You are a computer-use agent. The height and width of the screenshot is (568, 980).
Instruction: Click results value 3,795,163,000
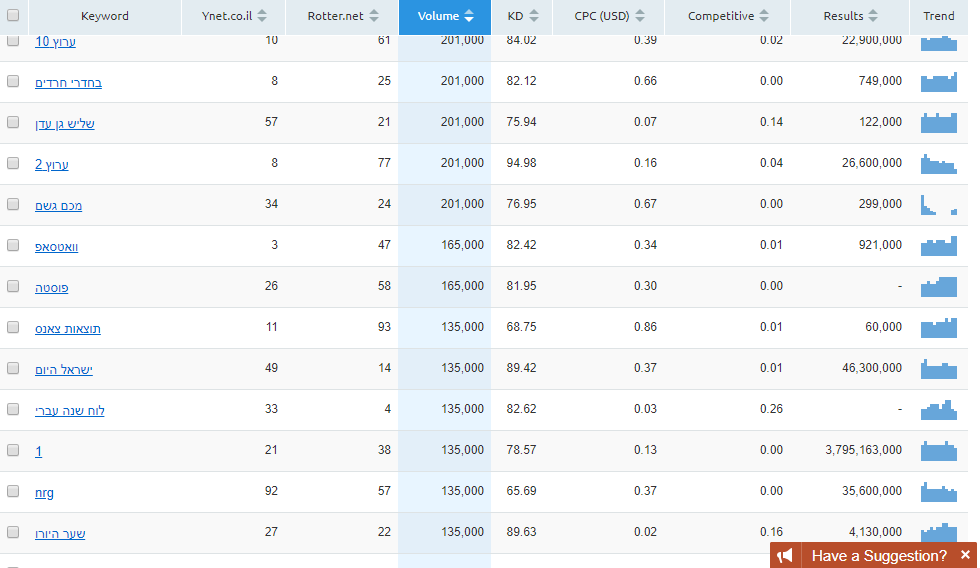click(863, 450)
